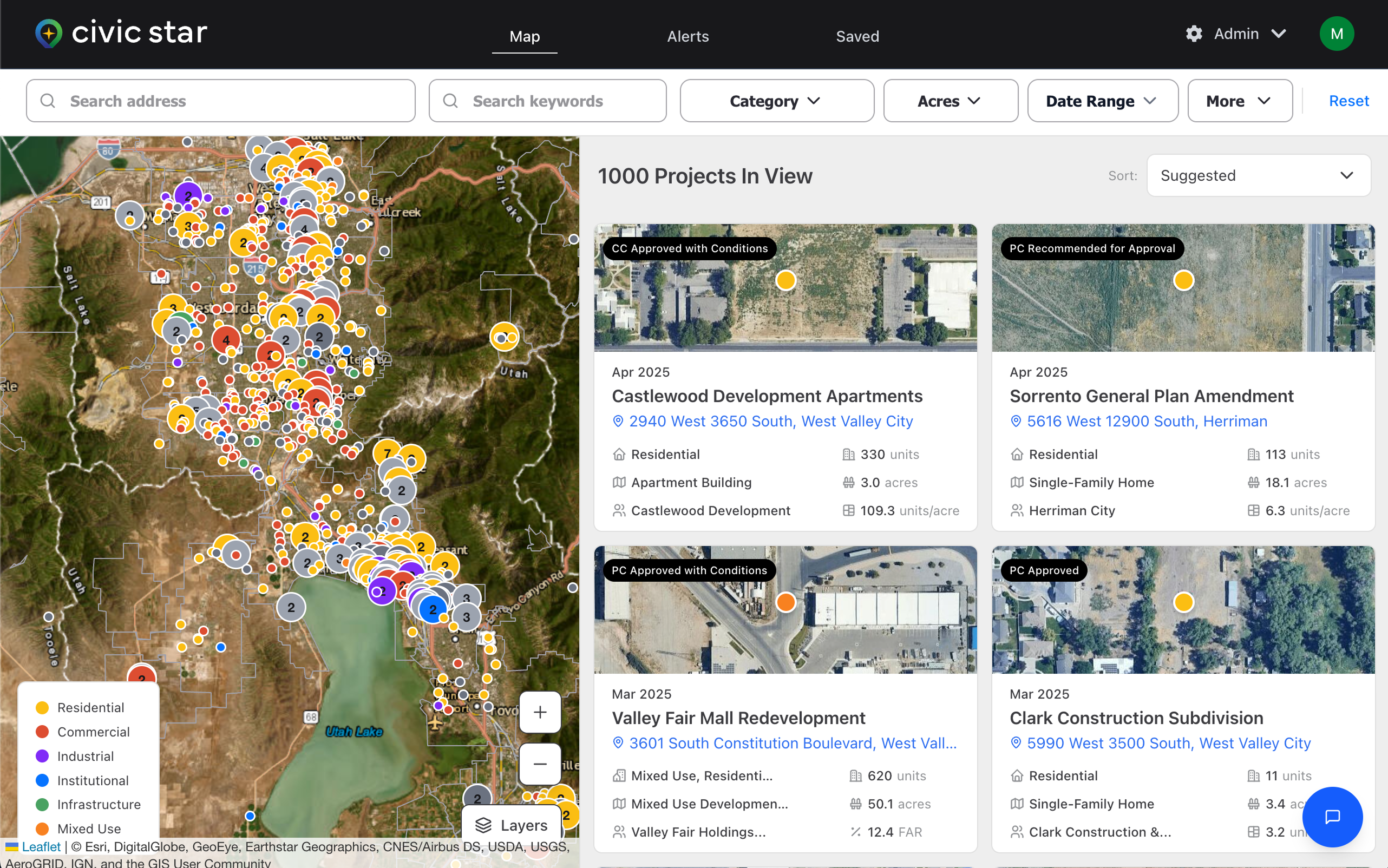Click the green M user avatar

(x=1337, y=34)
